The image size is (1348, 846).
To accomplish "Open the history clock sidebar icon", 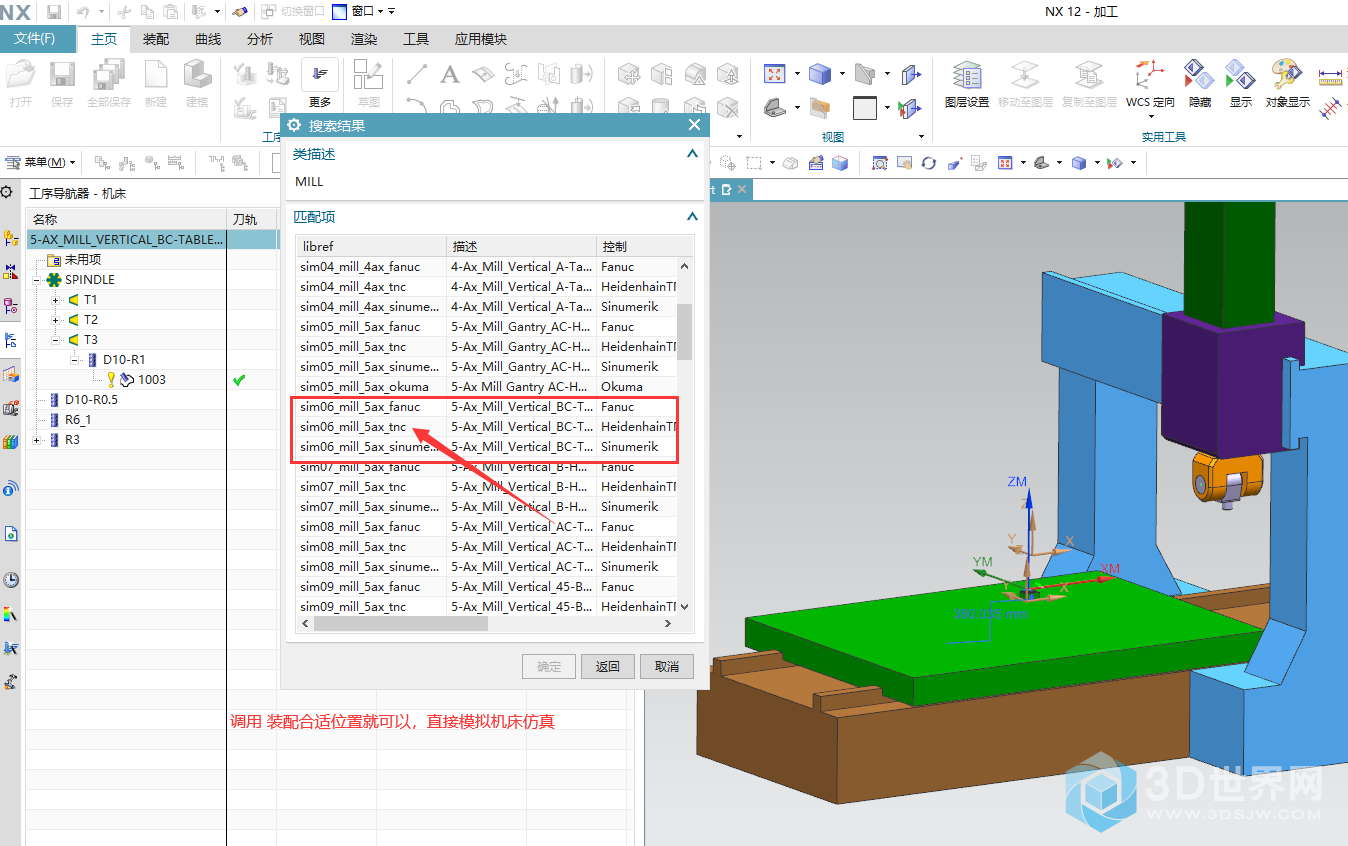I will click(11, 580).
